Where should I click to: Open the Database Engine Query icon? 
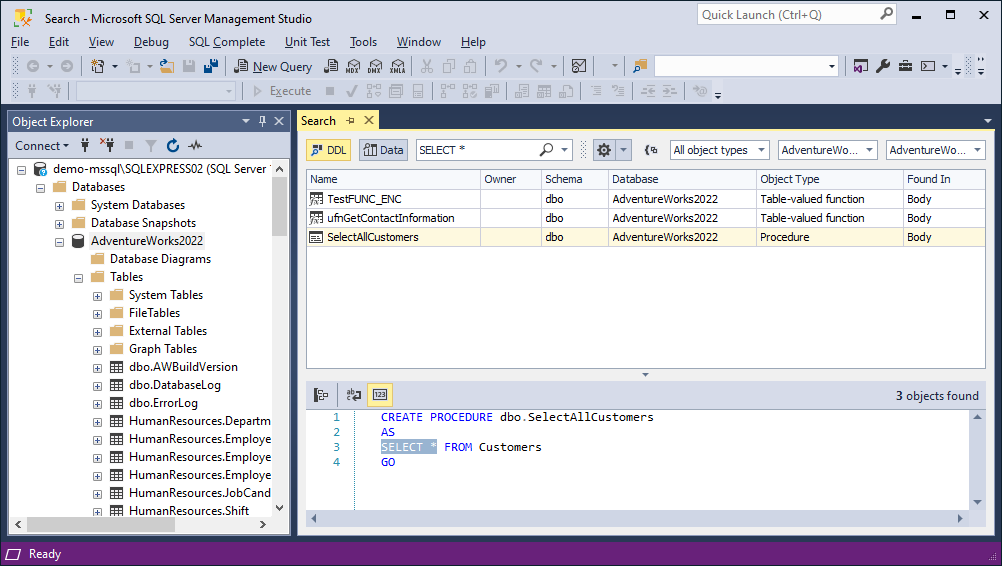(331, 66)
